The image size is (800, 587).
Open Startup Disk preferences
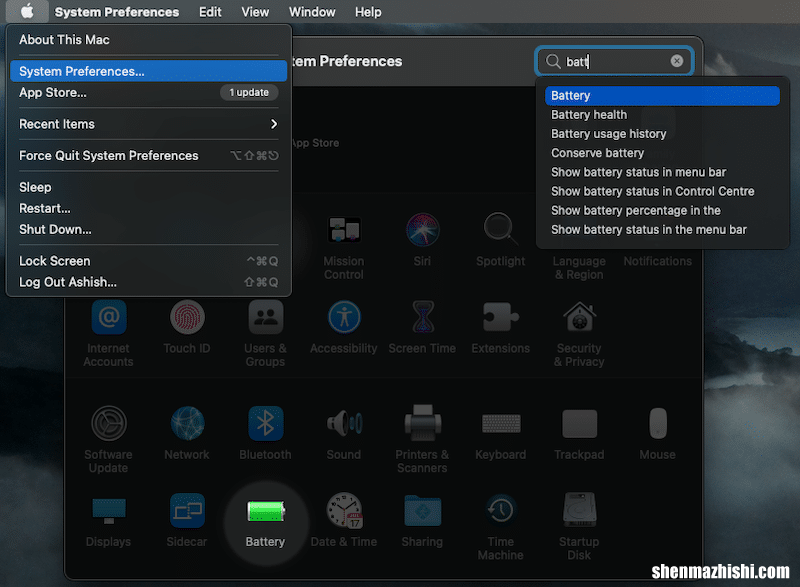coord(579,510)
